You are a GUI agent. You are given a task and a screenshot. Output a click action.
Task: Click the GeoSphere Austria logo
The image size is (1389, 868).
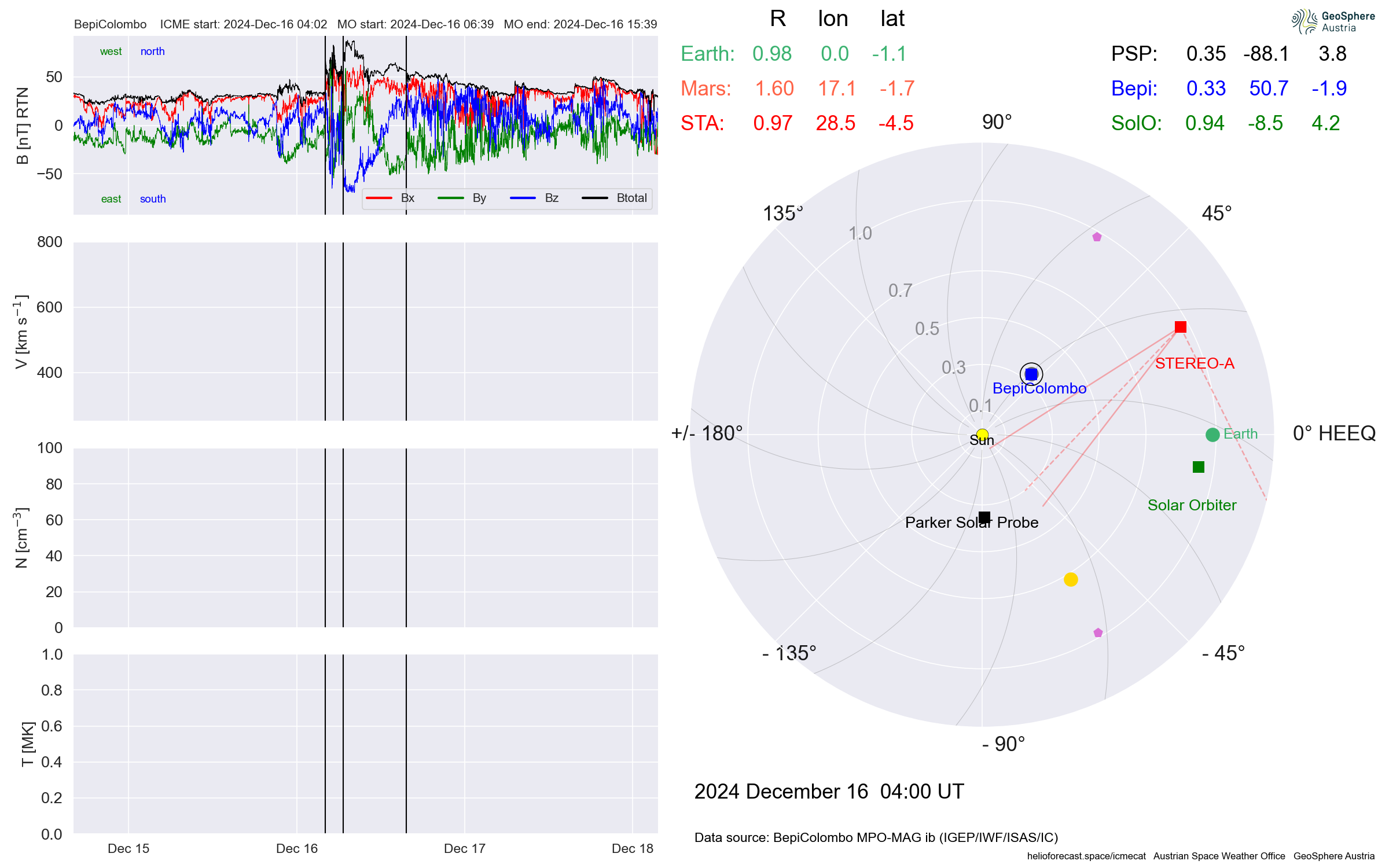point(1333,22)
